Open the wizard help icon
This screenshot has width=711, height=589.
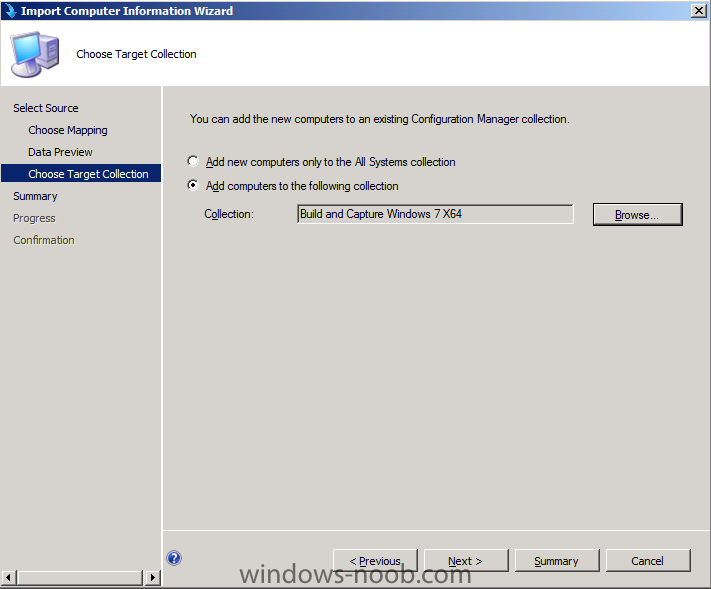tap(174, 558)
